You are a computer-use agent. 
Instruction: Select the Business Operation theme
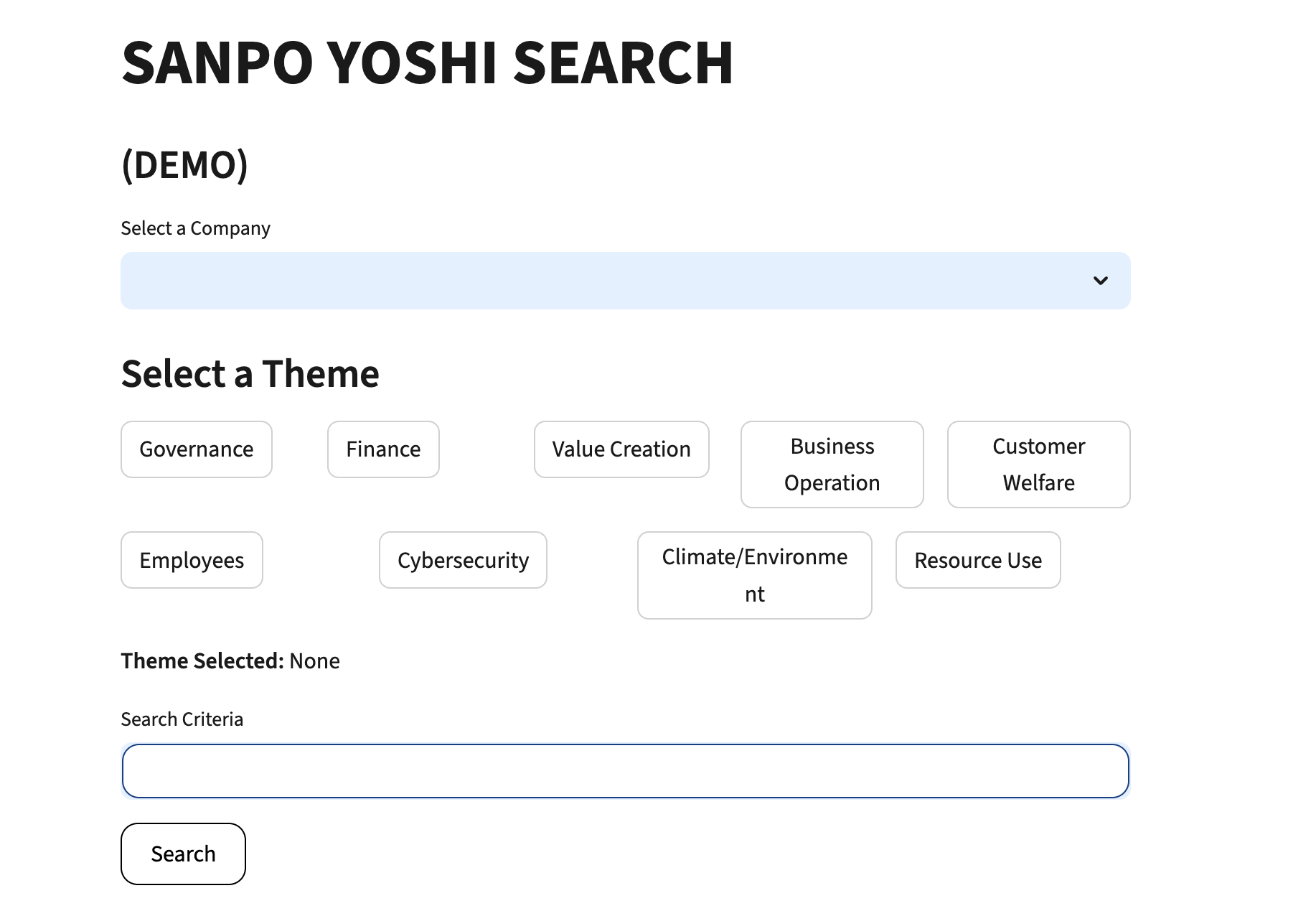click(832, 464)
